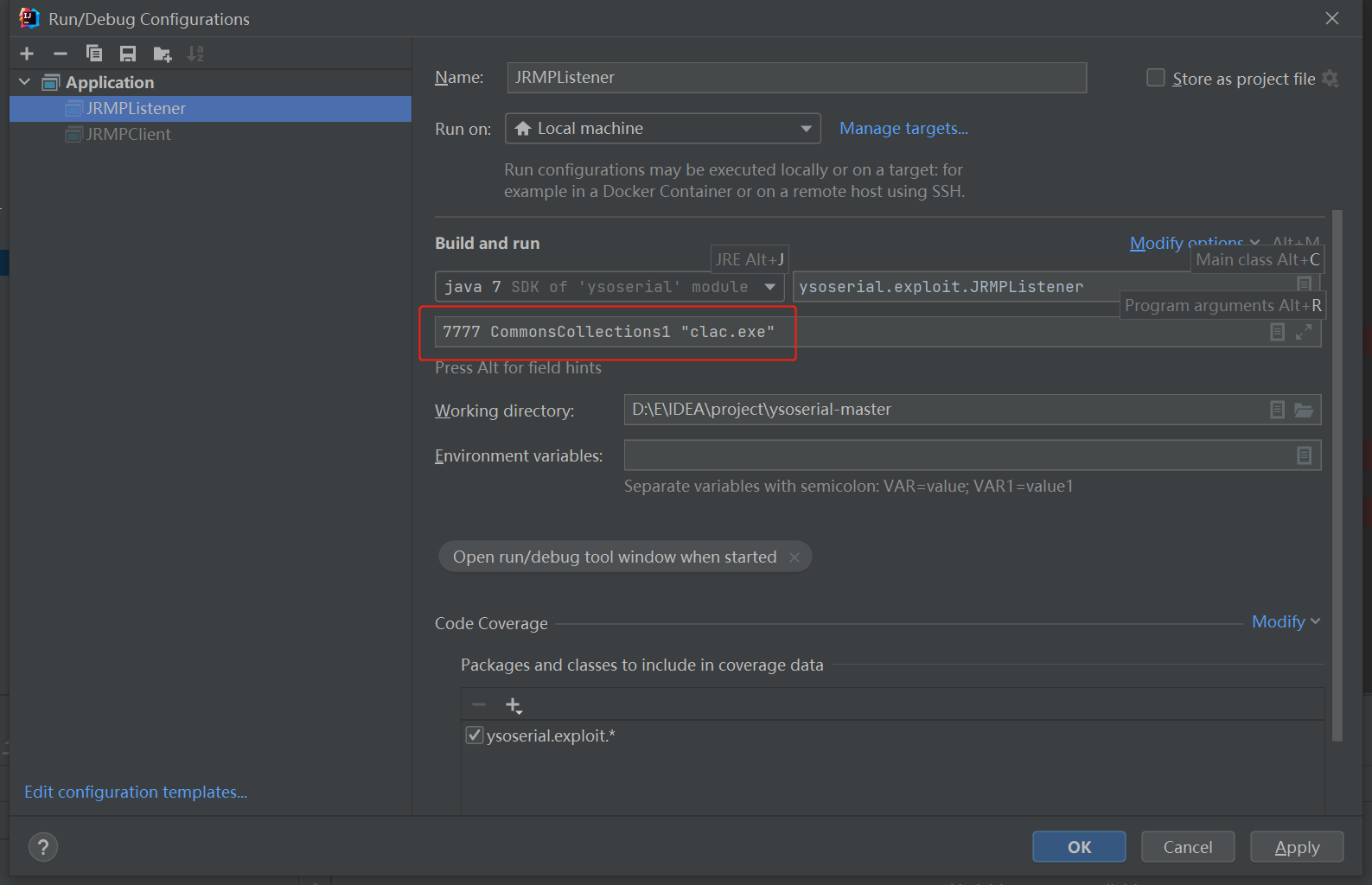The width and height of the screenshot is (1372, 885).
Task: Insert macros in Working directory field
Action: pos(1277,410)
